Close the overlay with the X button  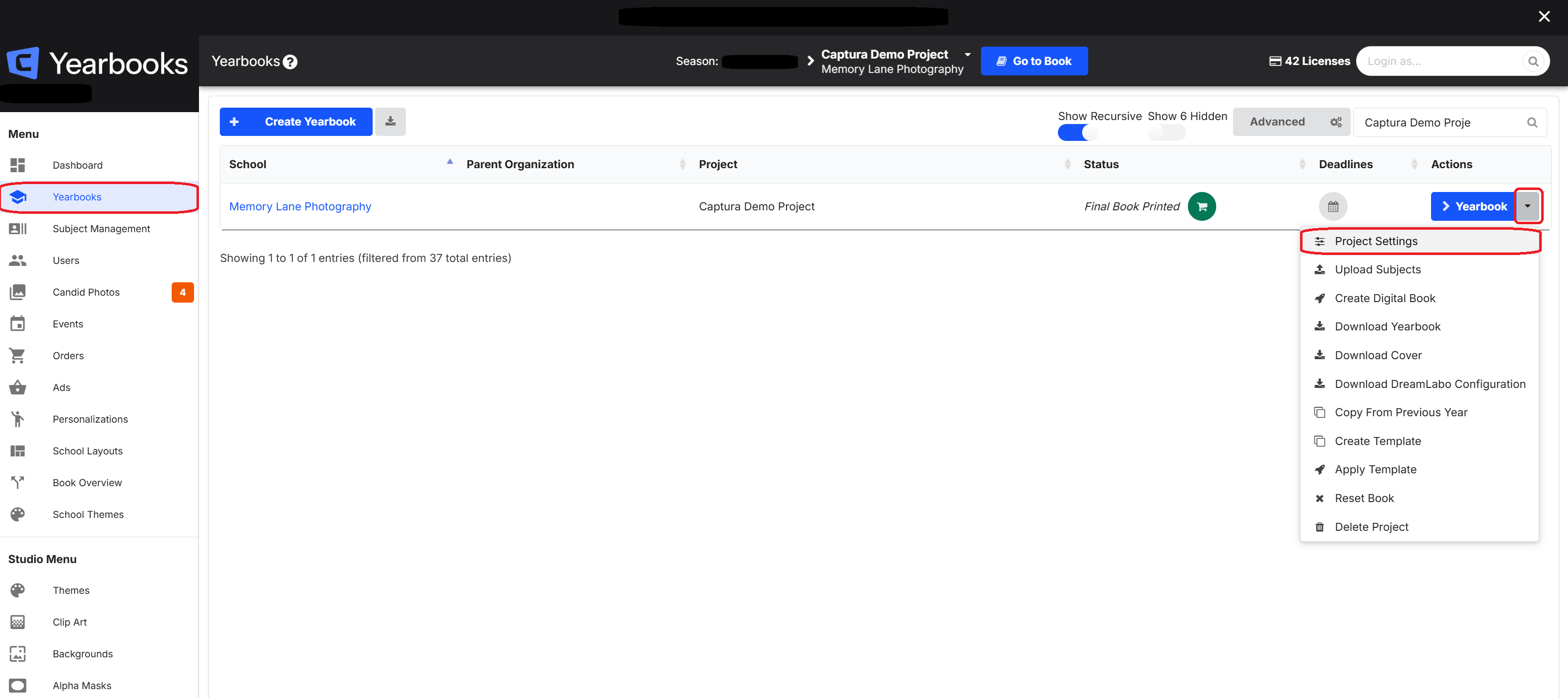tap(1544, 16)
